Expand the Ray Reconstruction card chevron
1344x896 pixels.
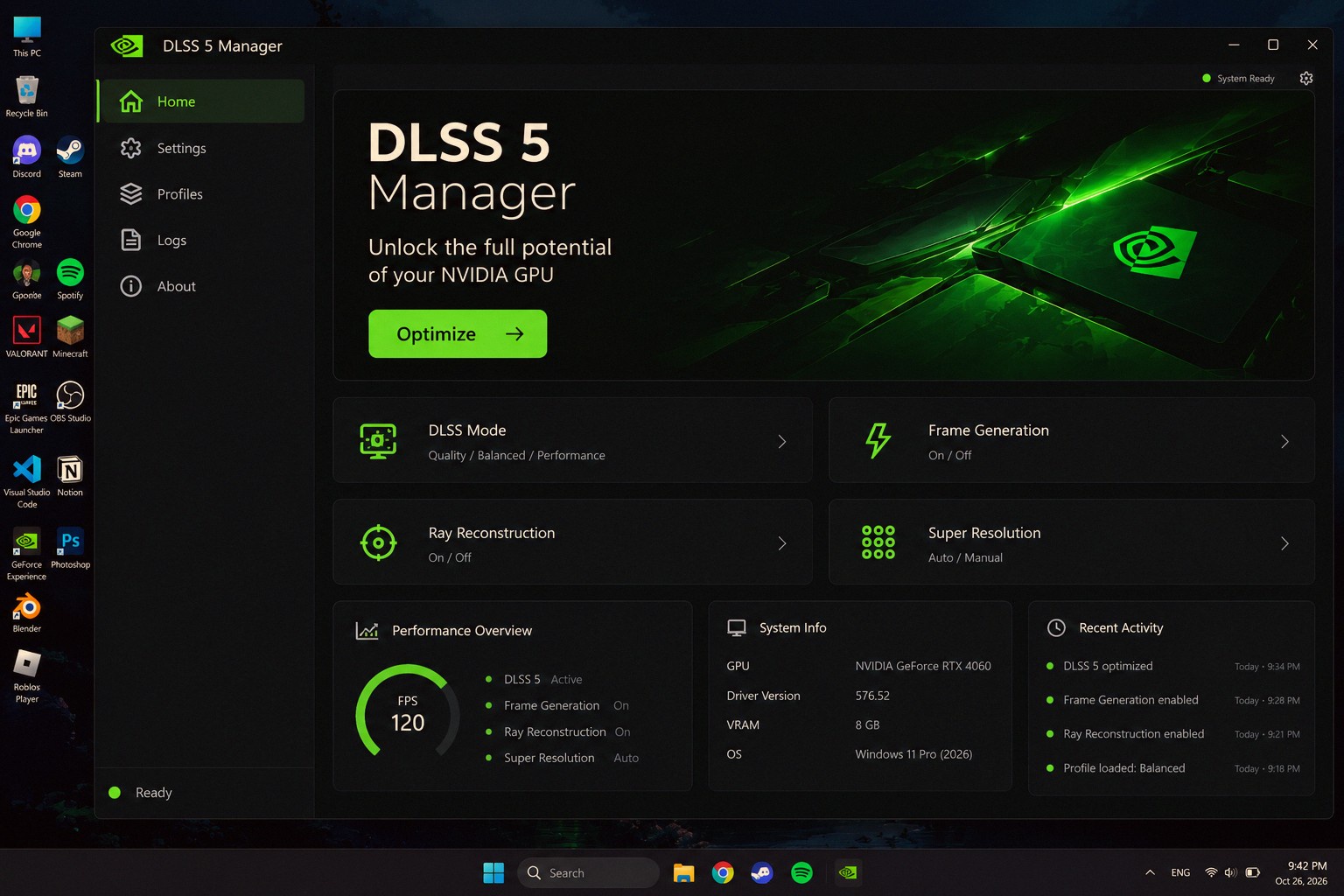[x=782, y=543]
